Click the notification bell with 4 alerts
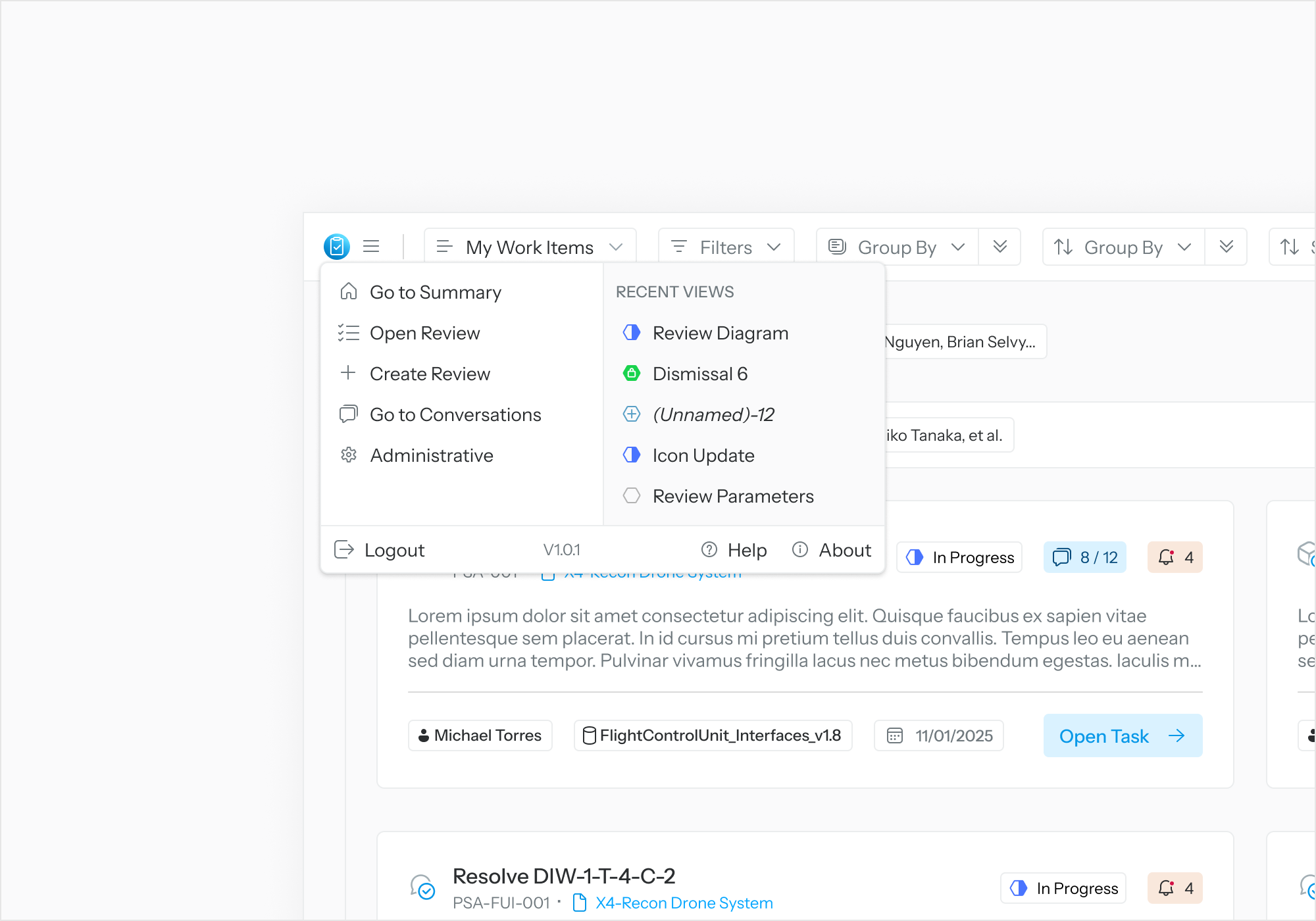This screenshot has height=921, width=1316. point(1175,557)
